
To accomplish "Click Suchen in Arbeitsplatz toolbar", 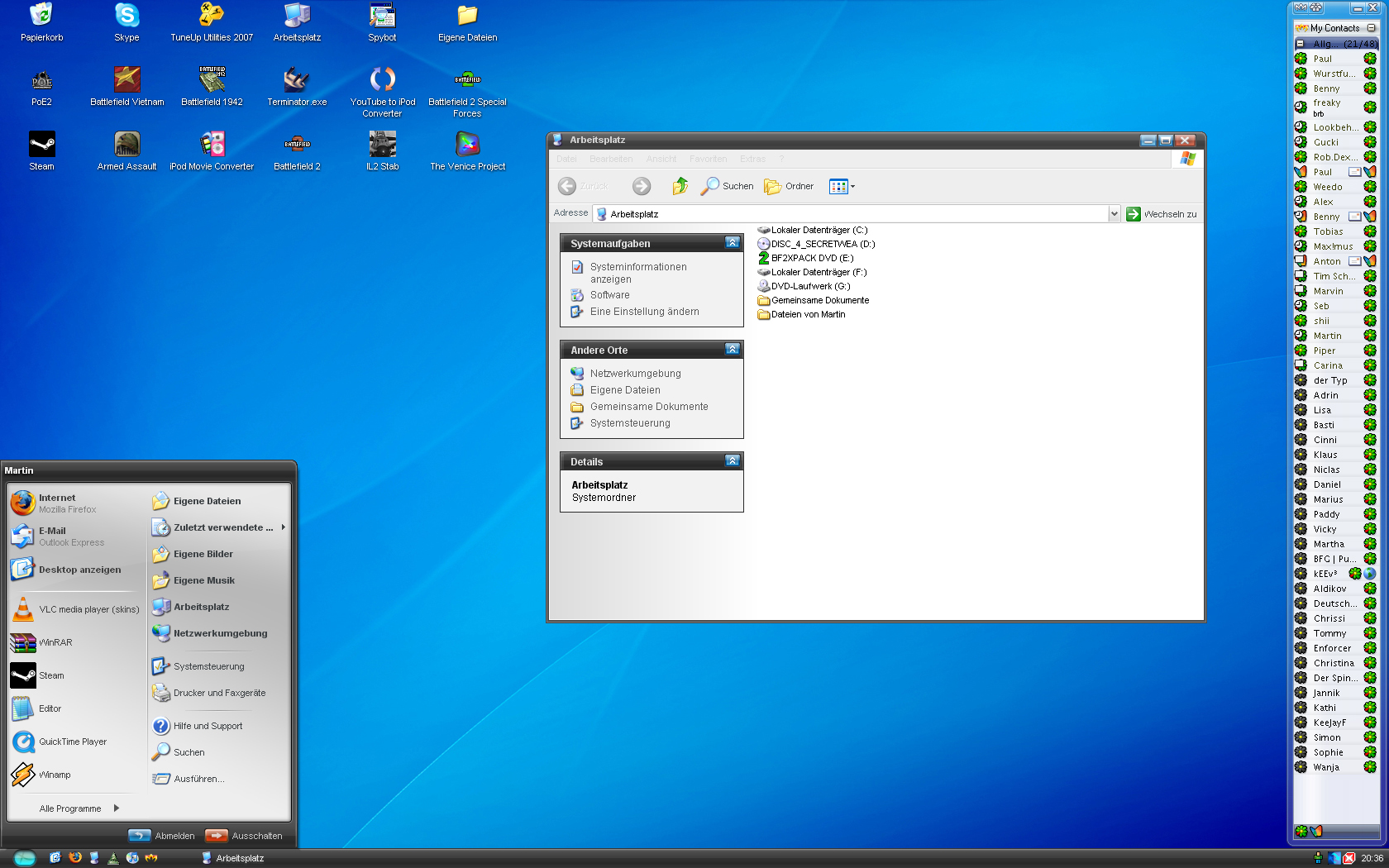I will [728, 186].
